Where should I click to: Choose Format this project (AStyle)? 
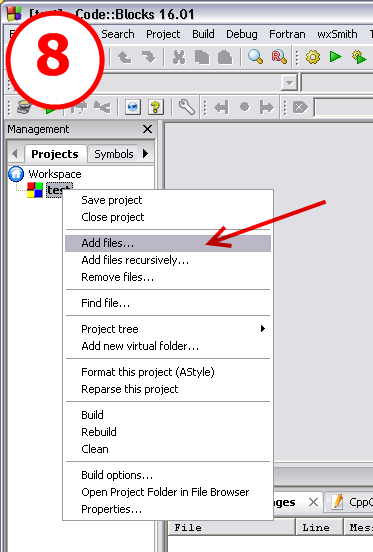[168, 372]
